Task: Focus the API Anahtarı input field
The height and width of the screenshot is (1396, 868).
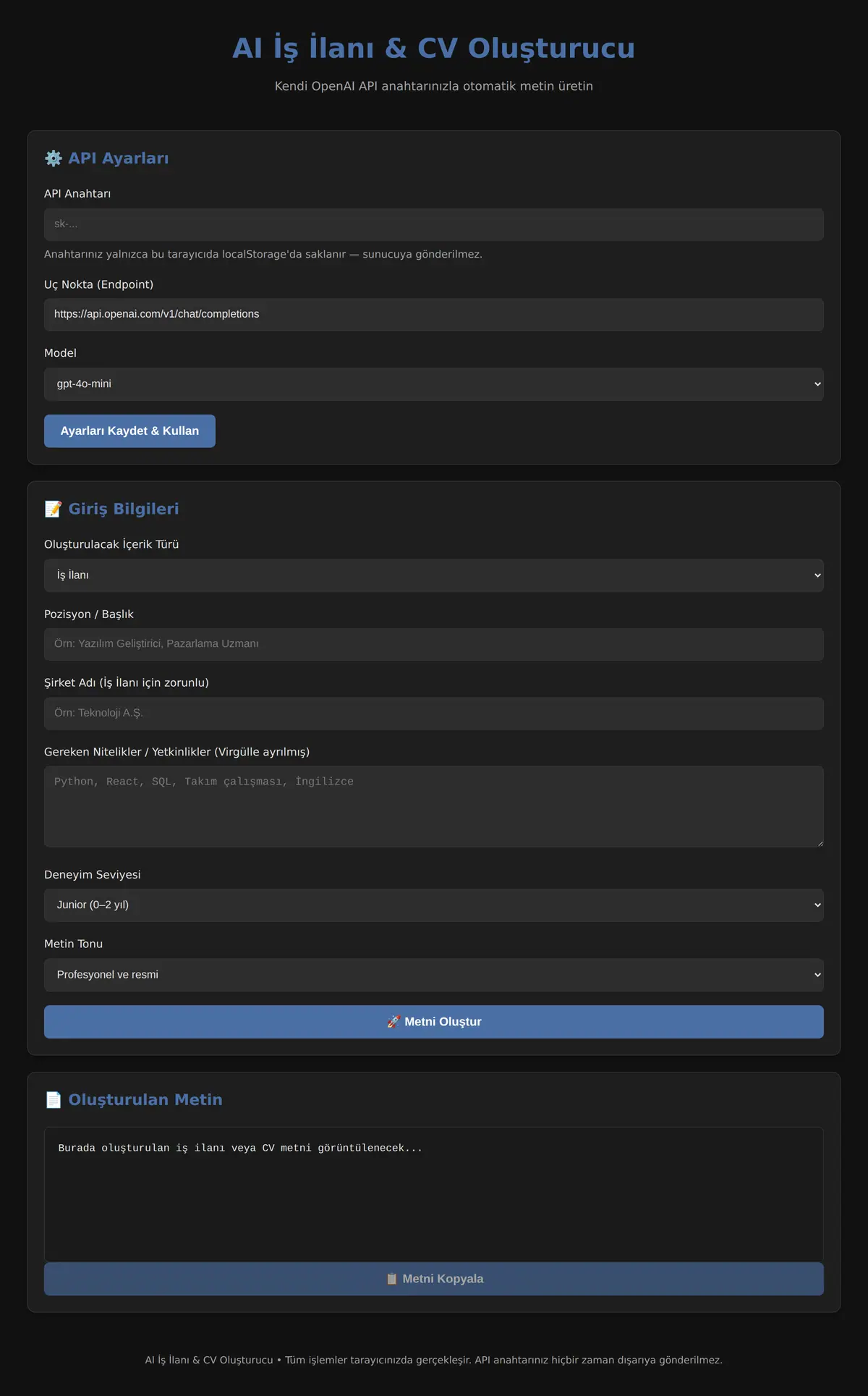Action: click(x=434, y=225)
